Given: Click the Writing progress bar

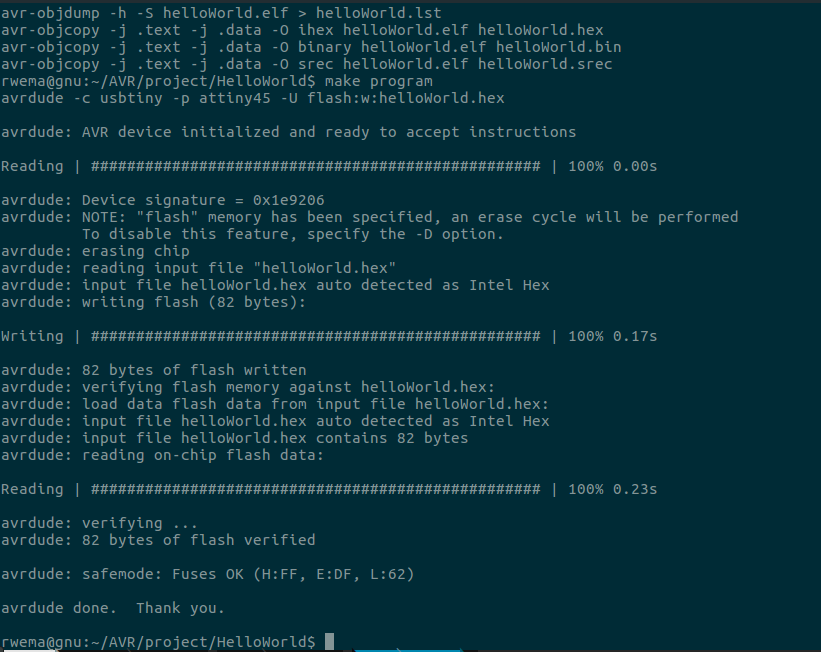Looking at the screenshot, I should [x=316, y=336].
